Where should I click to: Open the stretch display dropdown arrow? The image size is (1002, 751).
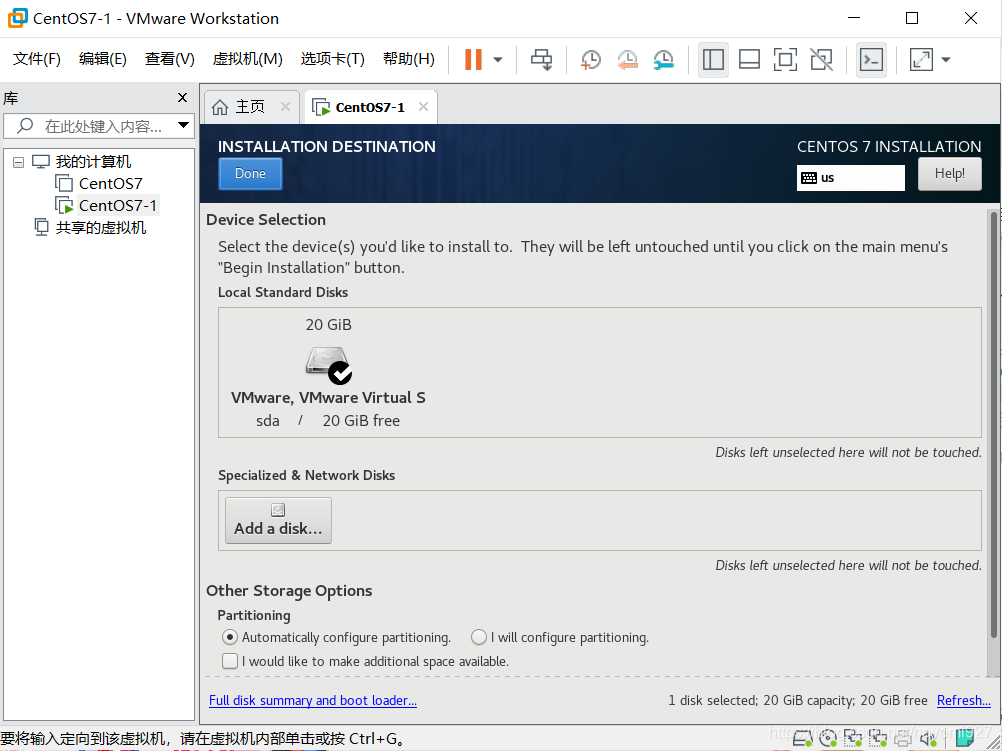tap(946, 60)
